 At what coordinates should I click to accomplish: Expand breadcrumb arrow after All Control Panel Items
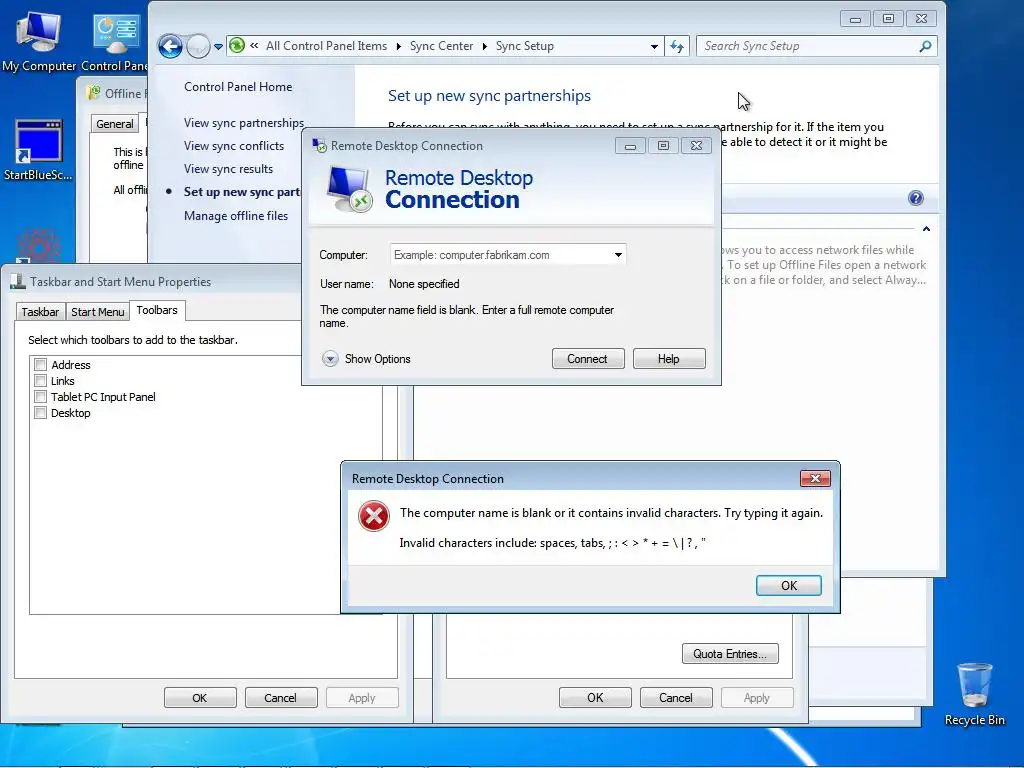(x=398, y=46)
